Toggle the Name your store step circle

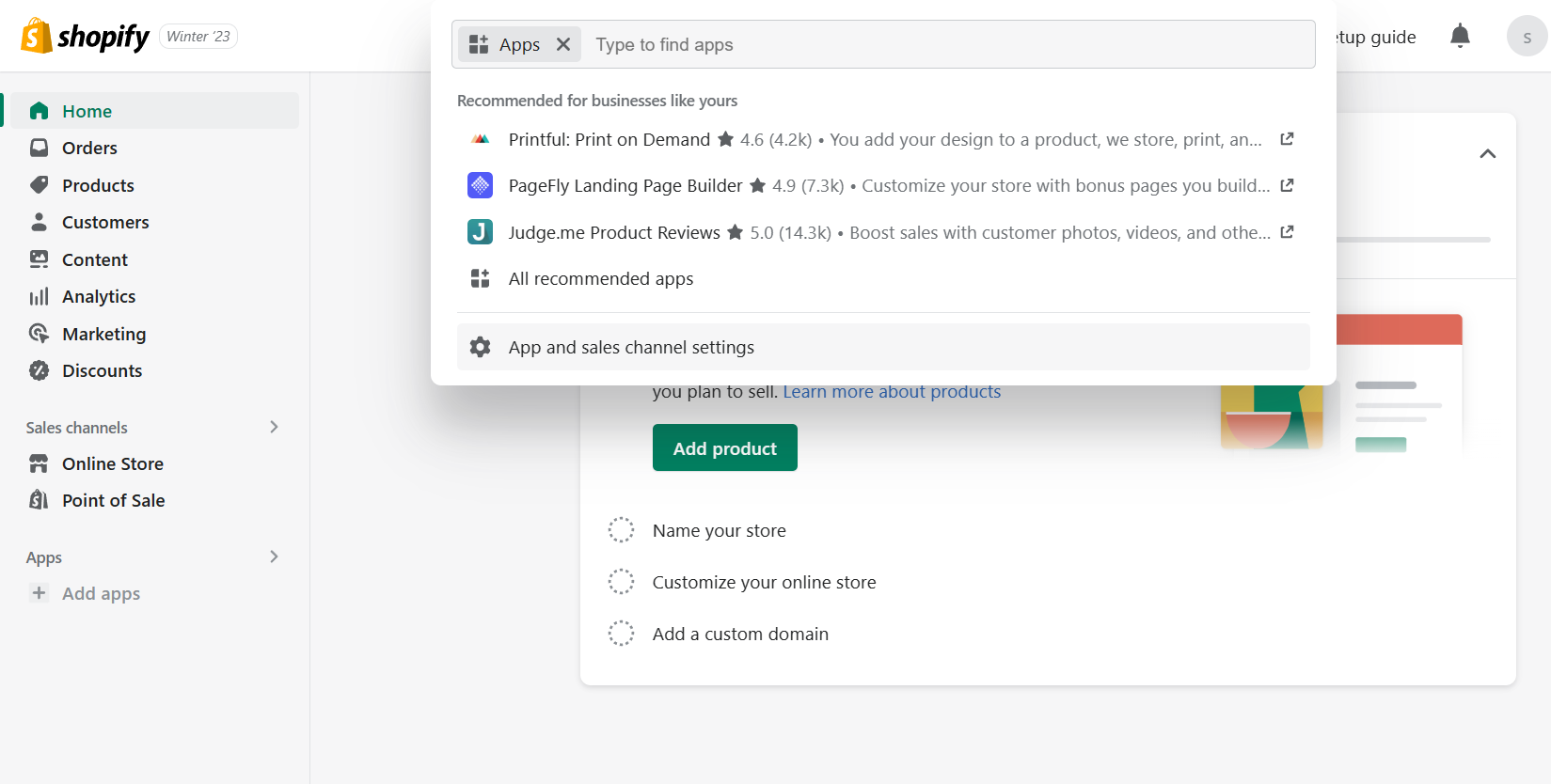pyautogui.click(x=621, y=530)
